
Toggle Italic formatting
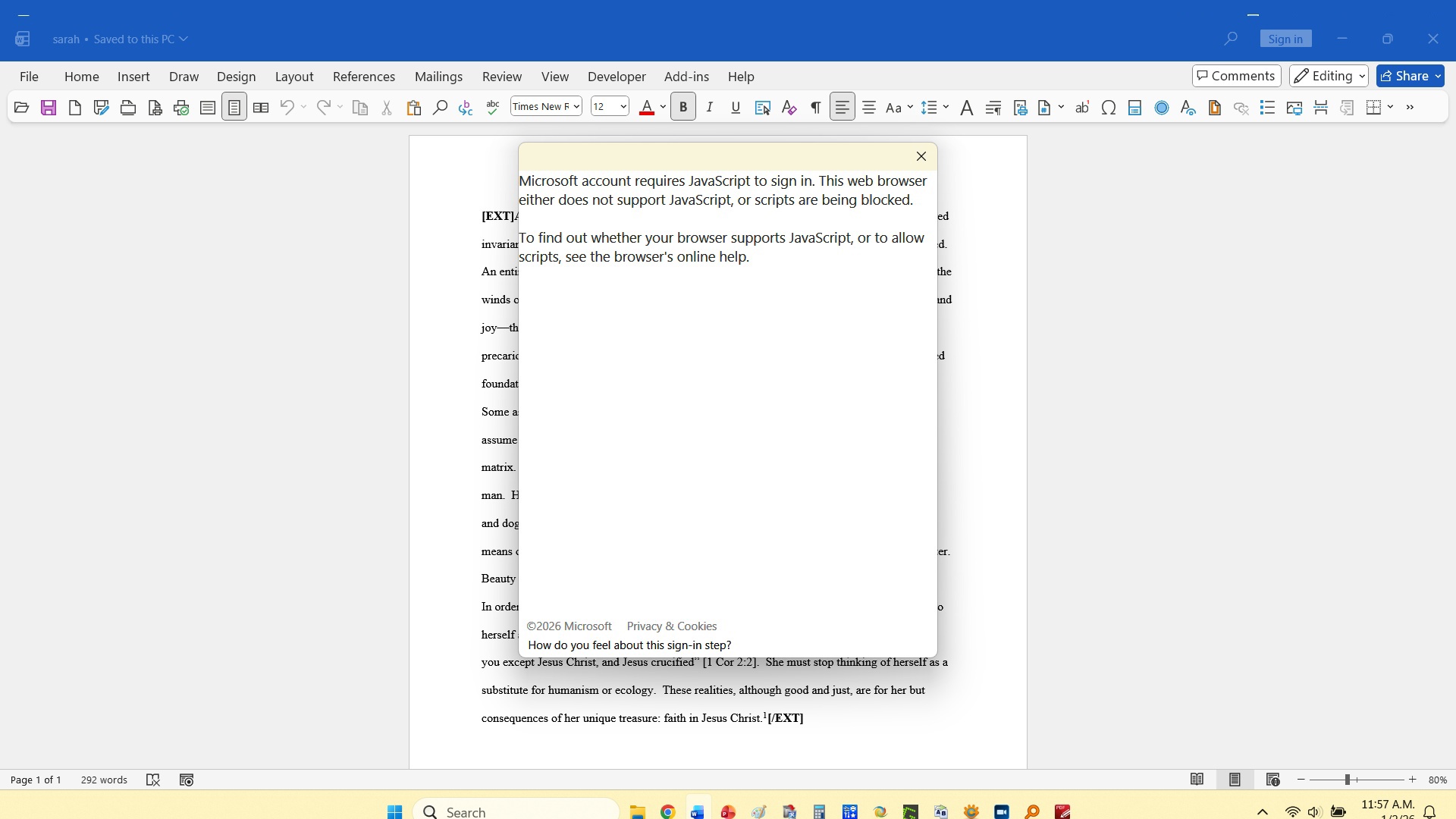(x=710, y=108)
